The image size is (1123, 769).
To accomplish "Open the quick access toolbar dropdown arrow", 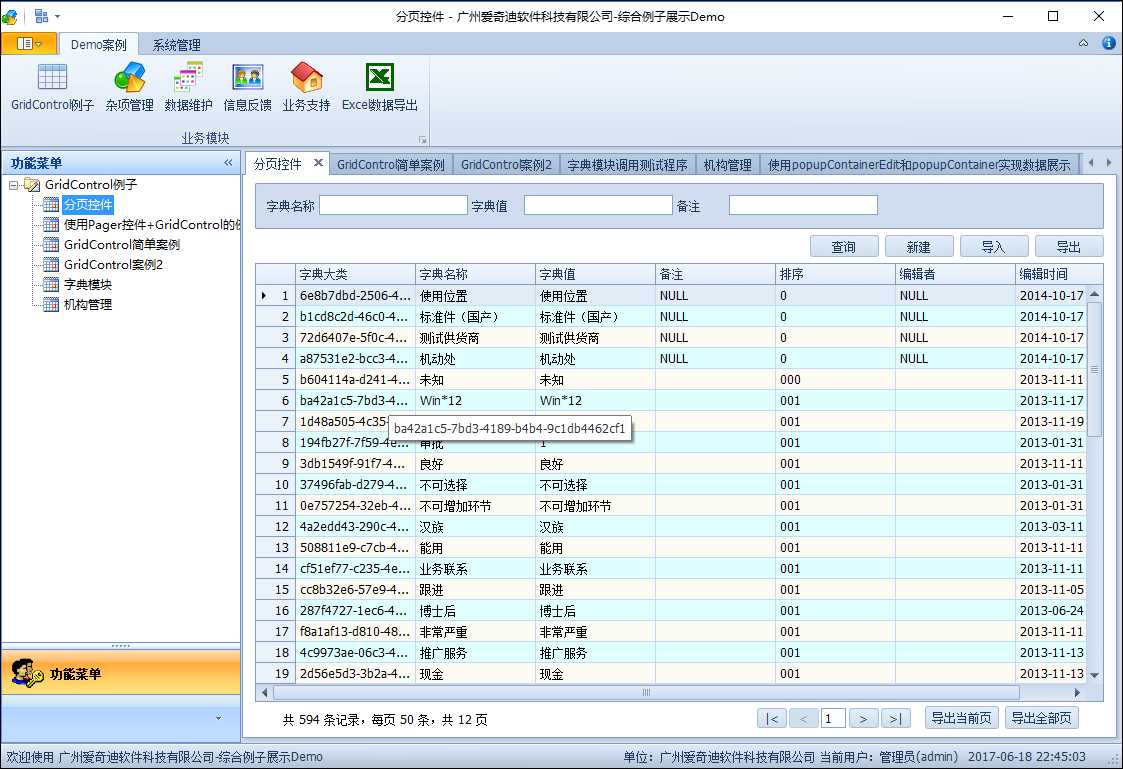I will 57,16.
